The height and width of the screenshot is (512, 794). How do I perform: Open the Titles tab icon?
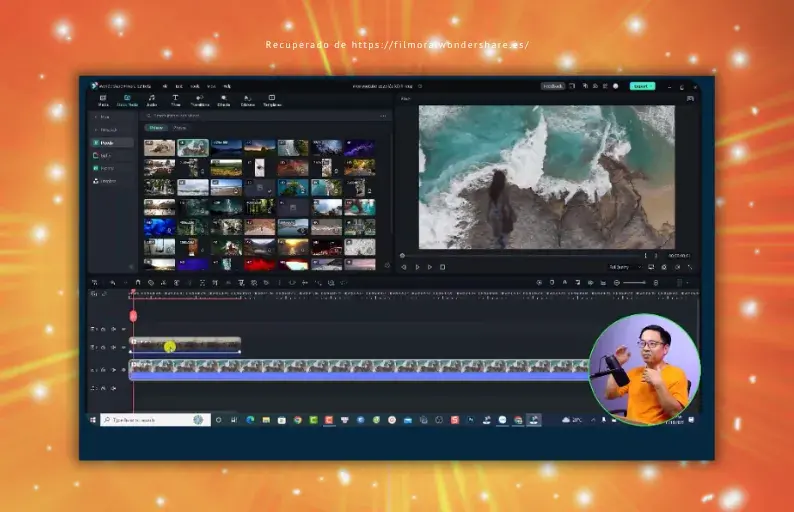[x=175, y=100]
